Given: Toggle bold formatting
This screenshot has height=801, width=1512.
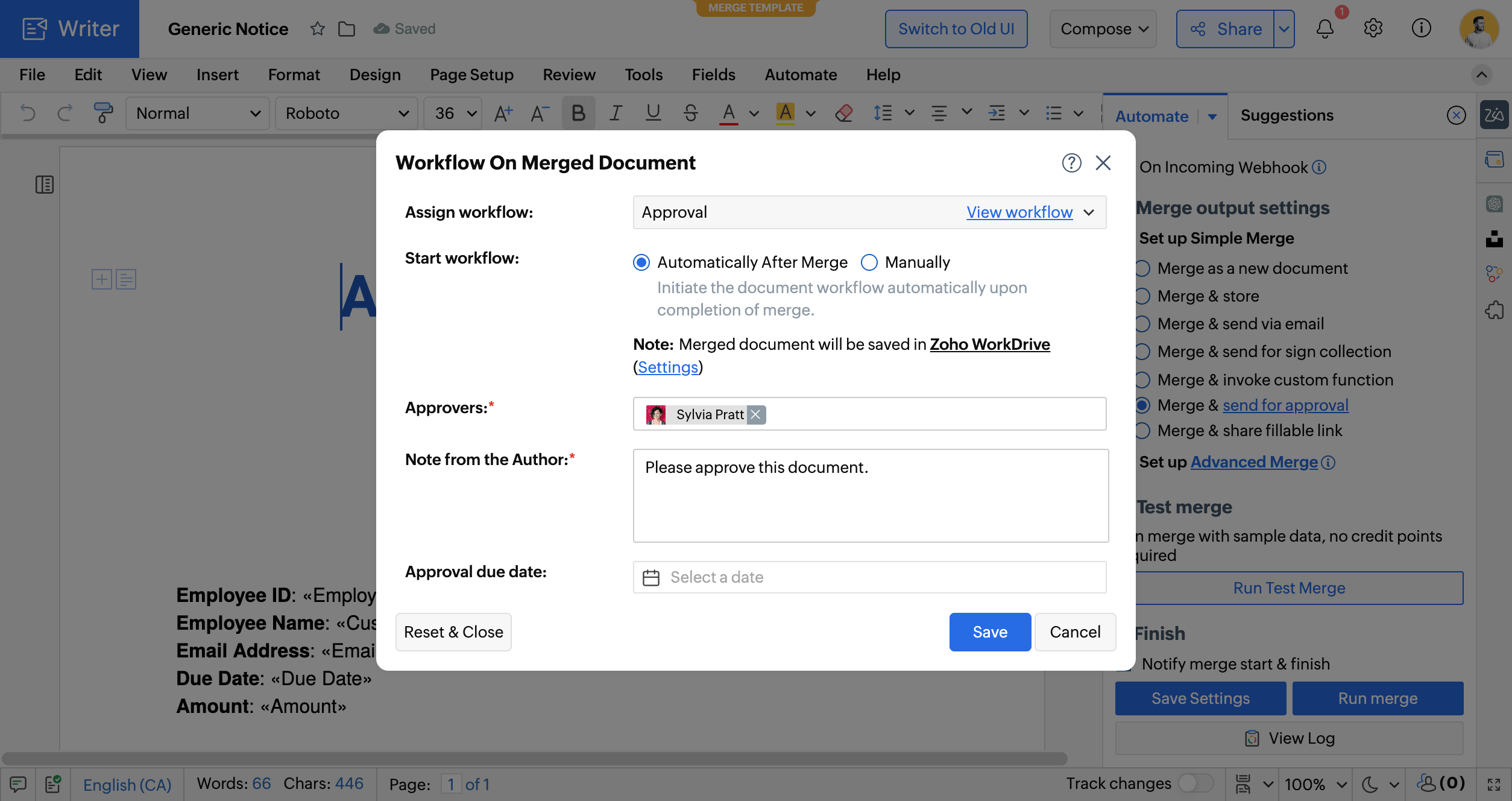Looking at the screenshot, I should [x=578, y=113].
